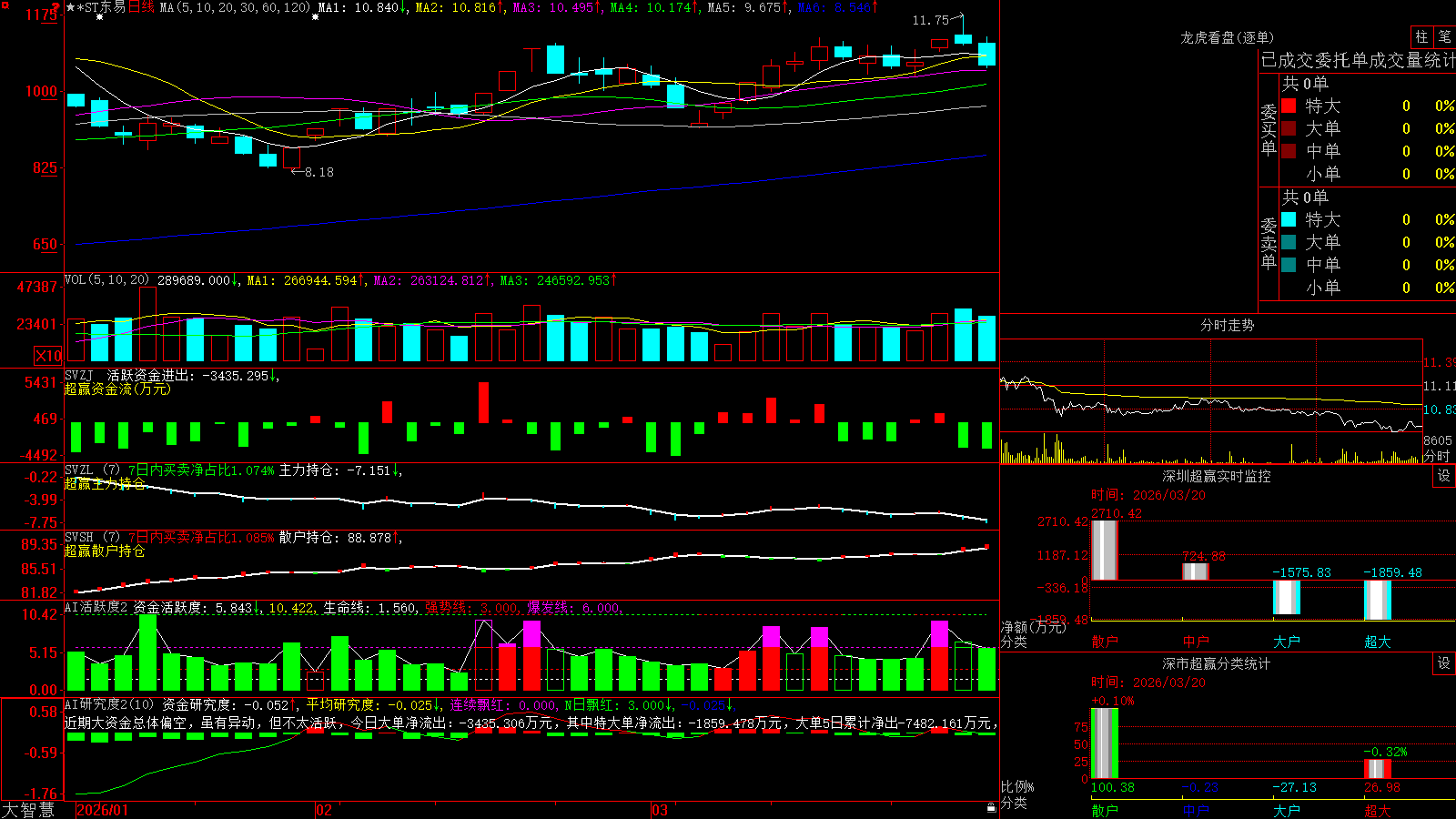Click the AI研究度2(10) indicator label
This screenshot has height=819, width=1456.
[x=109, y=704]
